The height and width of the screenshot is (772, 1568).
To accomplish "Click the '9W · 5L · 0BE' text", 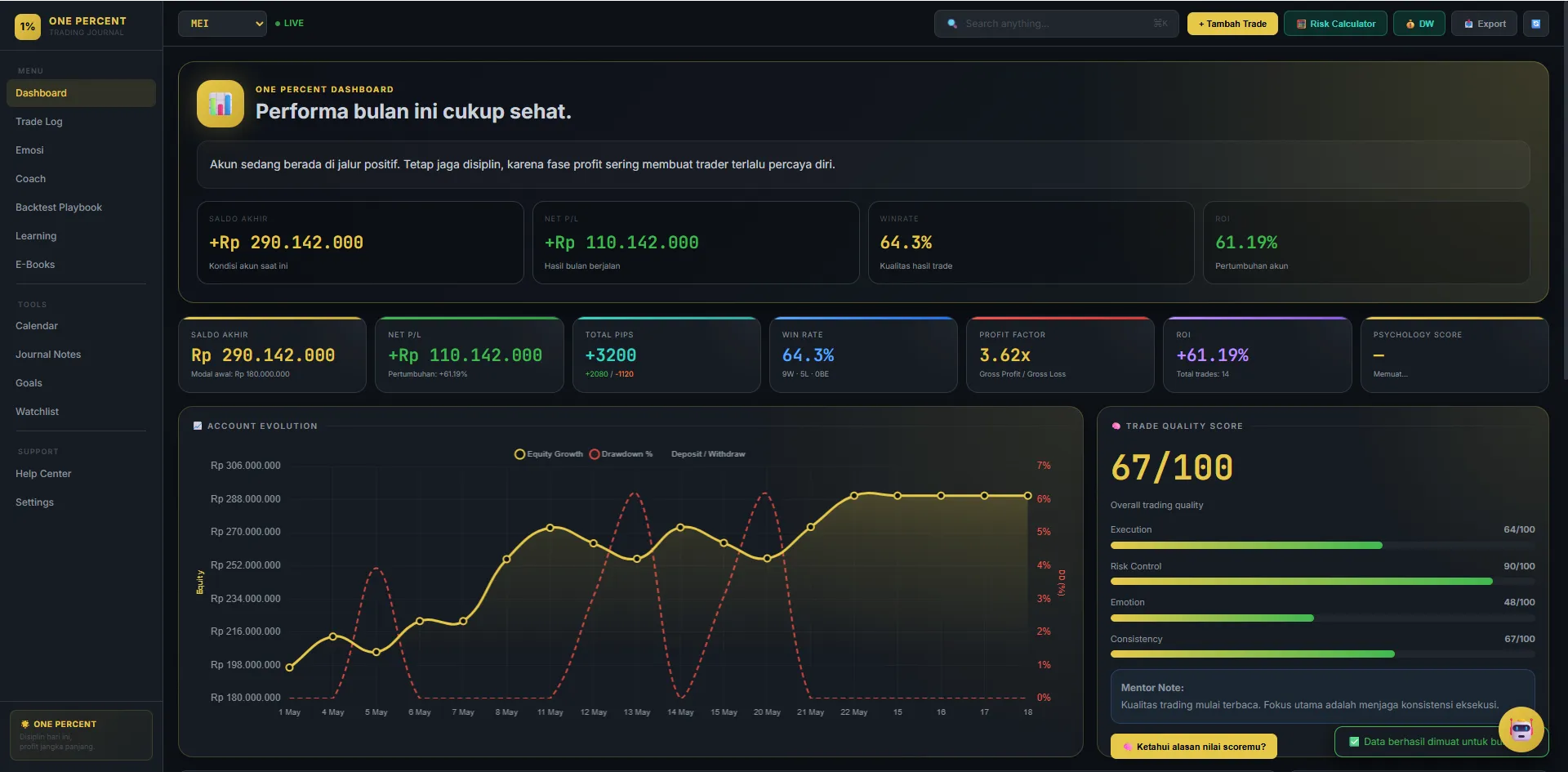I will [805, 374].
